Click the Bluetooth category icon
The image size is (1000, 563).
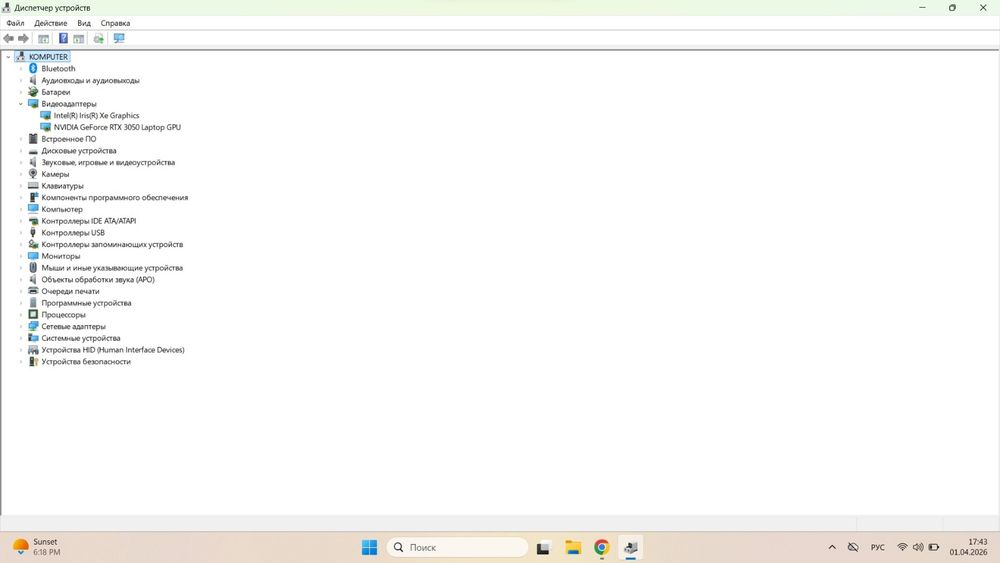[x=33, y=68]
